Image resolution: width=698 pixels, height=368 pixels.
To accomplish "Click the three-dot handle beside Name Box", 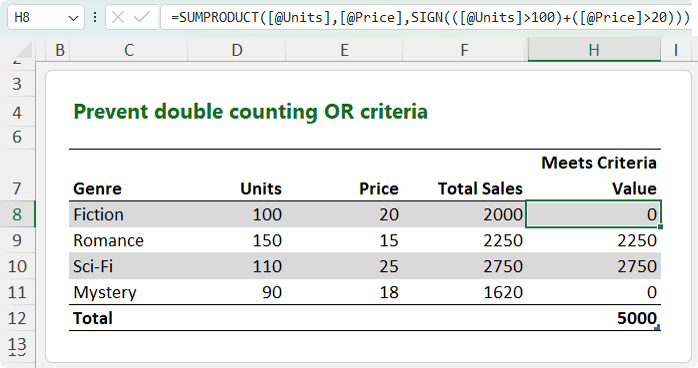I will tap(95, 18).
